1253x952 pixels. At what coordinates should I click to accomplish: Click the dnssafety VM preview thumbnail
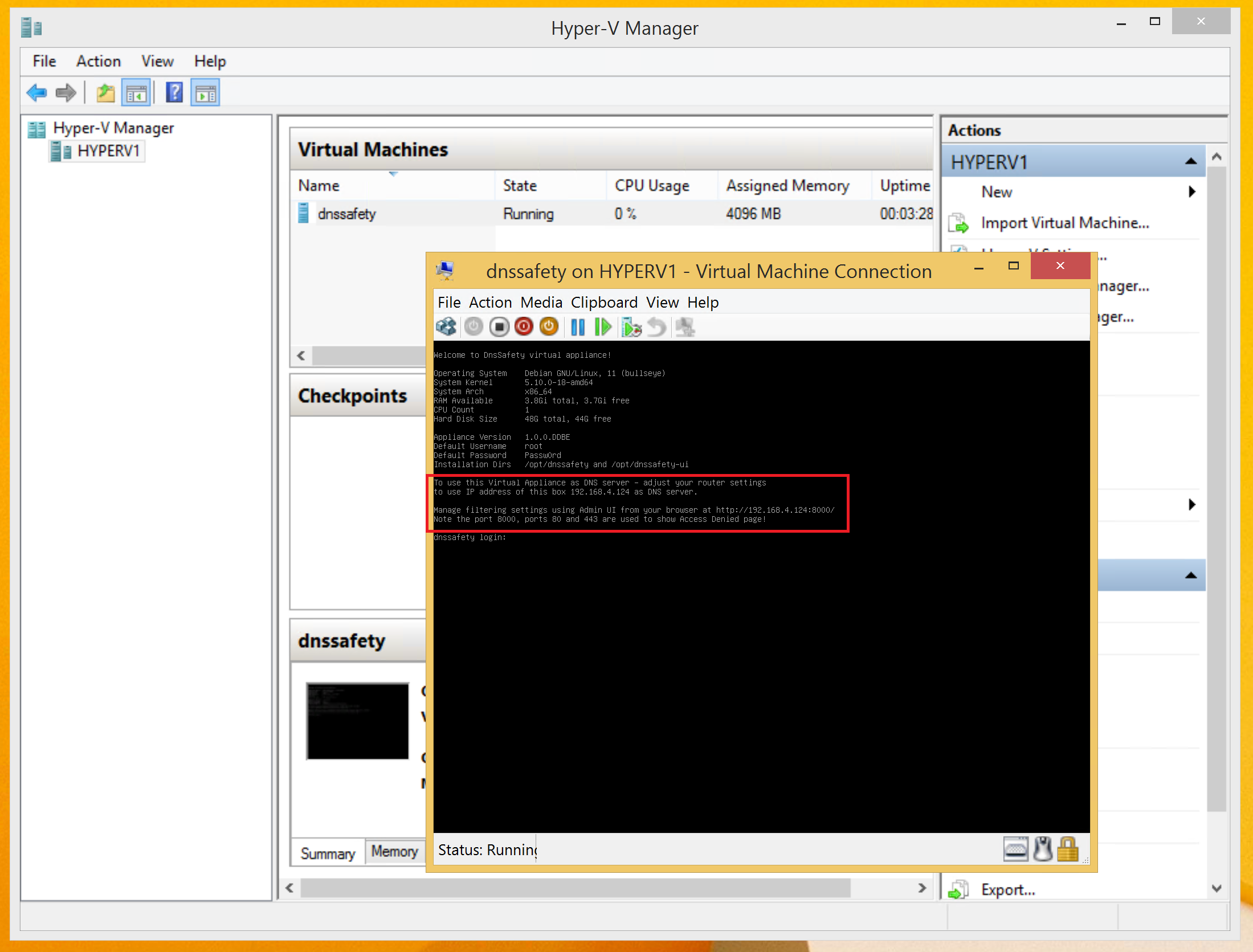click(x=358, y=721)
